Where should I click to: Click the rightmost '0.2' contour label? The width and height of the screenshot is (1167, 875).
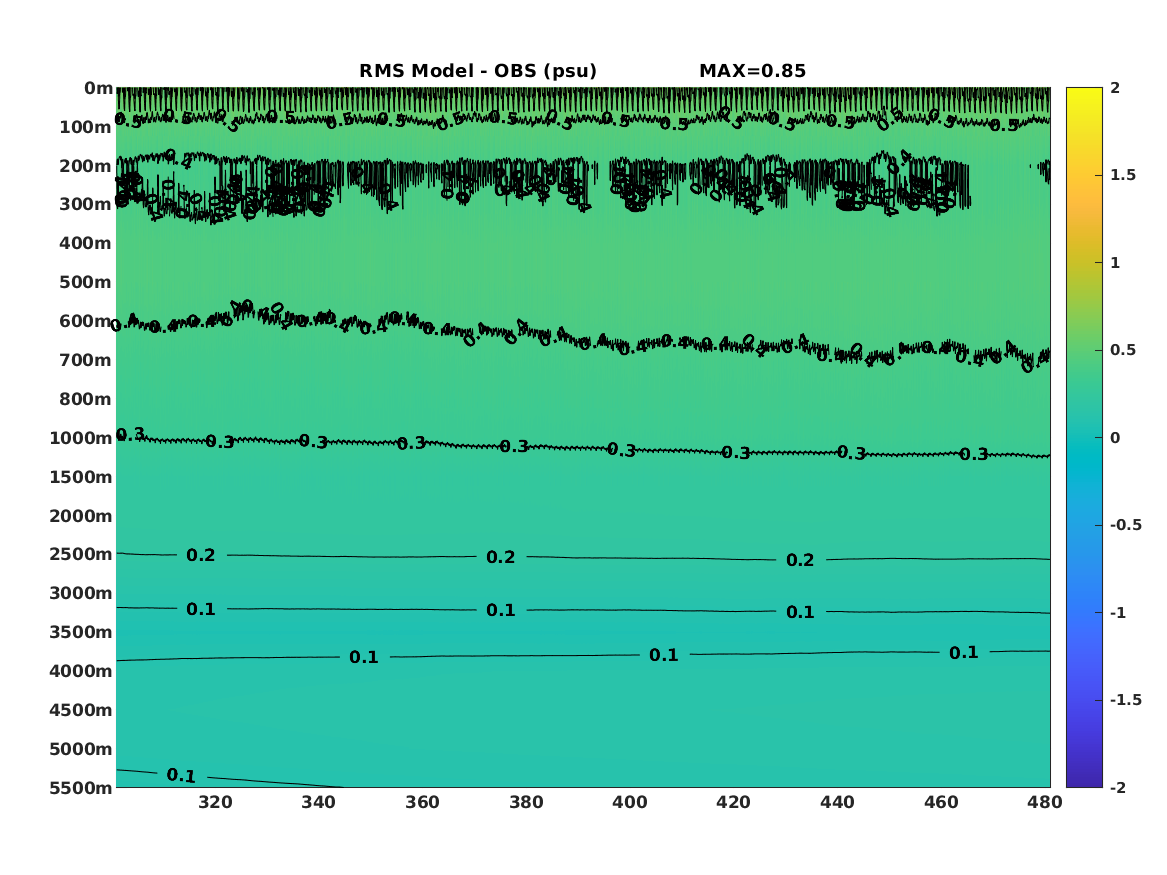tap(801, 560)
